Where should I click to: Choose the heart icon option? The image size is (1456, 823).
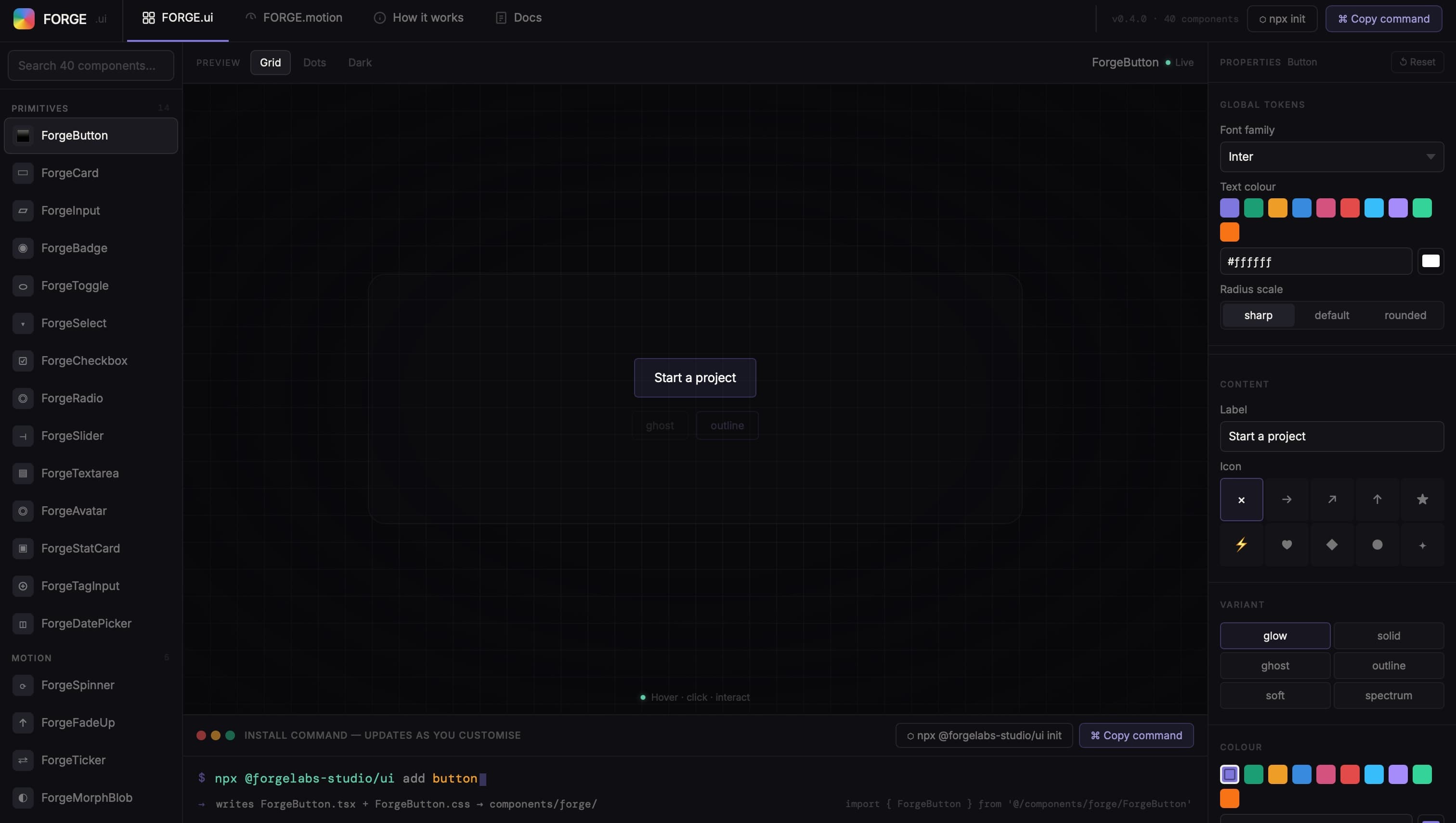tap(1287, 544)
